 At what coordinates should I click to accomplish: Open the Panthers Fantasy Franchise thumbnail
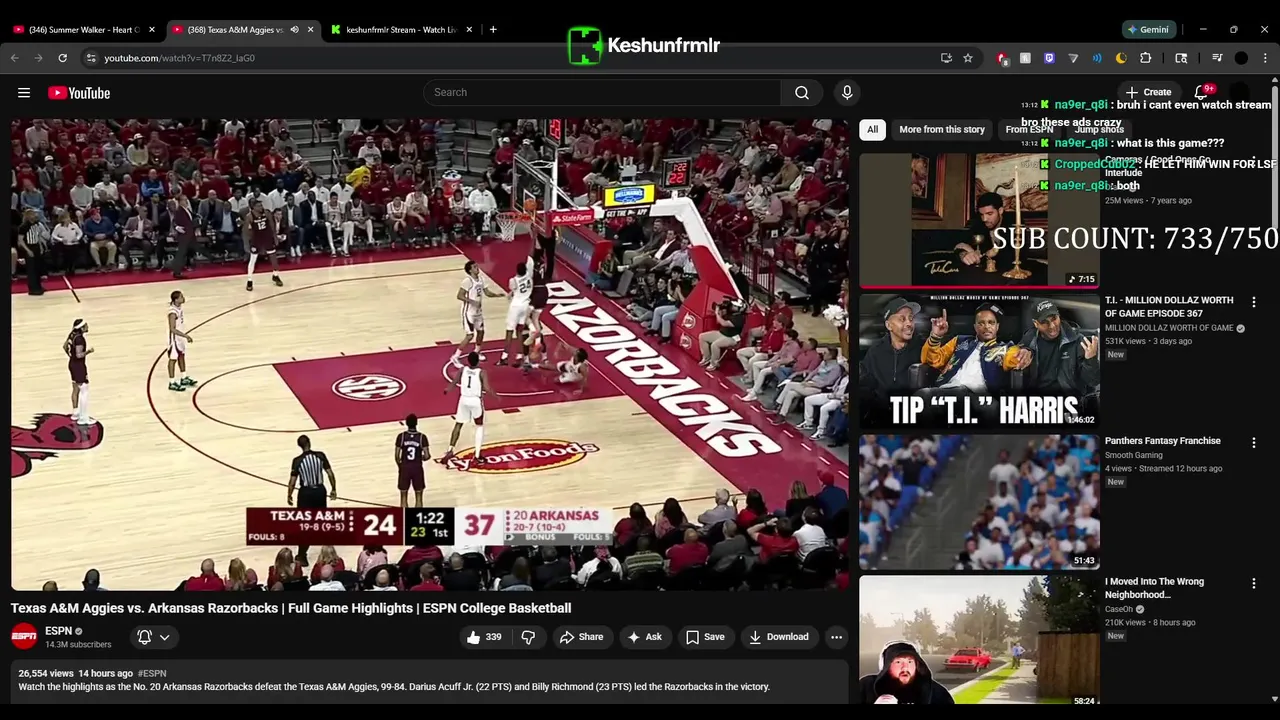point(979,502)
